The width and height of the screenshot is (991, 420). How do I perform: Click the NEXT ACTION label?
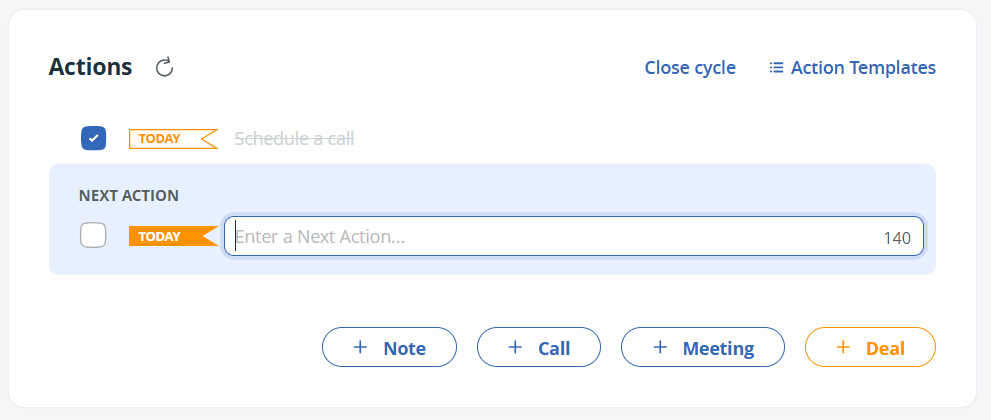pyautogui.click(x=128, y=196)
